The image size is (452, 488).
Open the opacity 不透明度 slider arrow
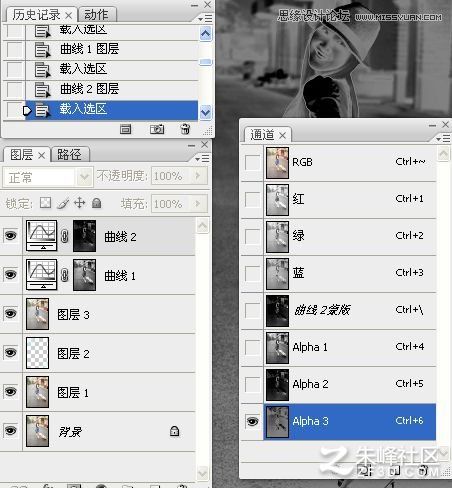198,175
